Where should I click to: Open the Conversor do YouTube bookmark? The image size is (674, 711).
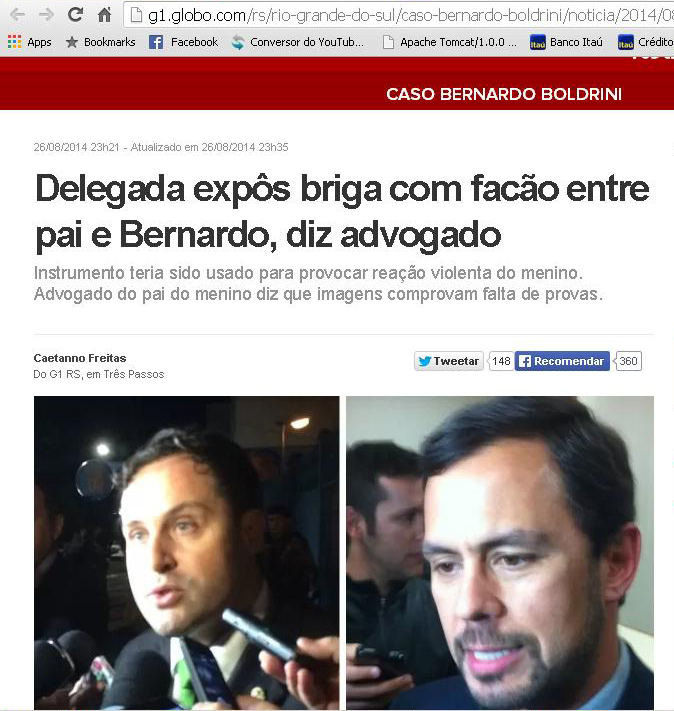[x=298, y=42]
